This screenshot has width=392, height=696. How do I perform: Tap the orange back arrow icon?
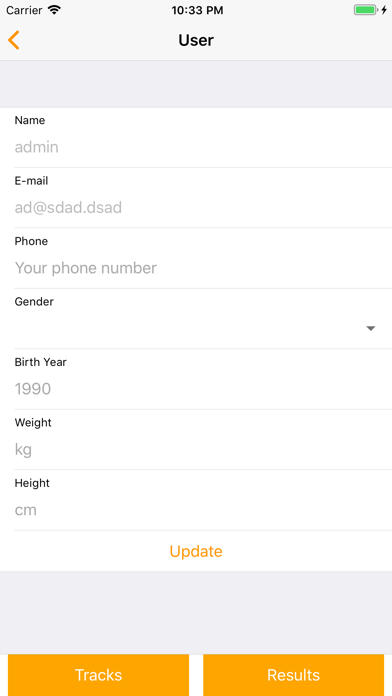[14, 40]
